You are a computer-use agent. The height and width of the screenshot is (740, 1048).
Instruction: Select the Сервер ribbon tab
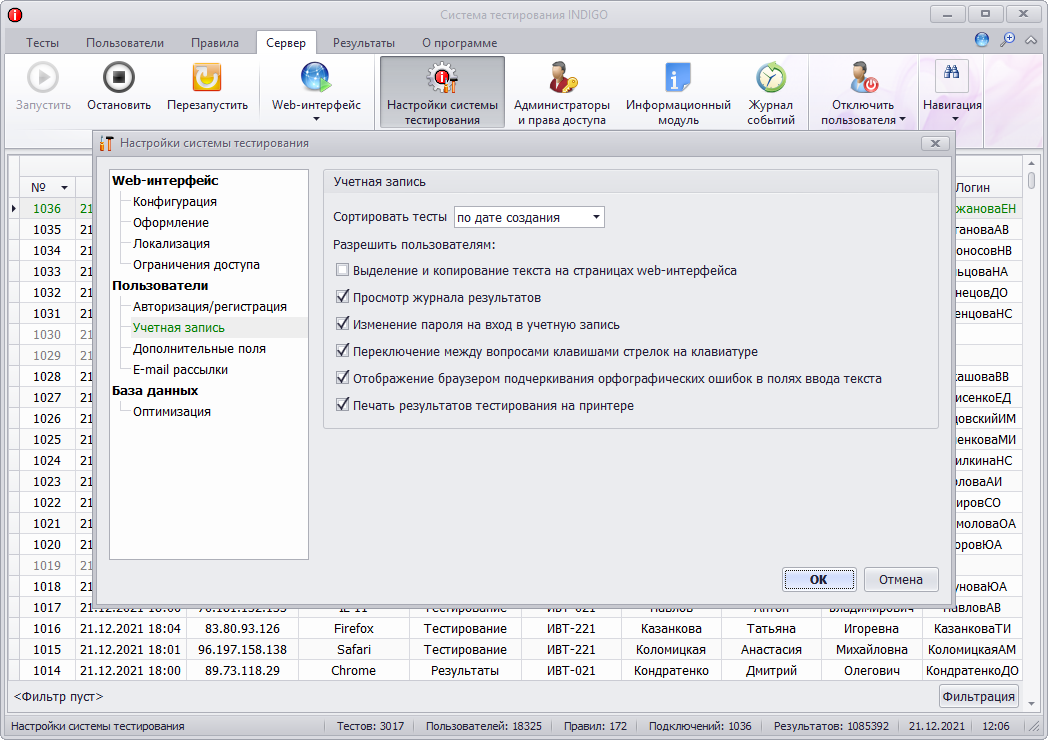(x=286, y=43)
